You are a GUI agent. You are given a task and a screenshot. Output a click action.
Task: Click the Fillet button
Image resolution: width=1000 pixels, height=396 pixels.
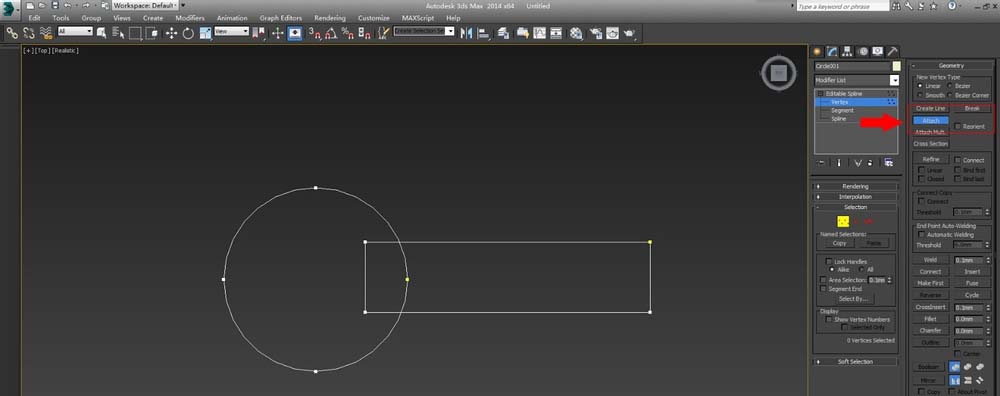tap(931, 318)
